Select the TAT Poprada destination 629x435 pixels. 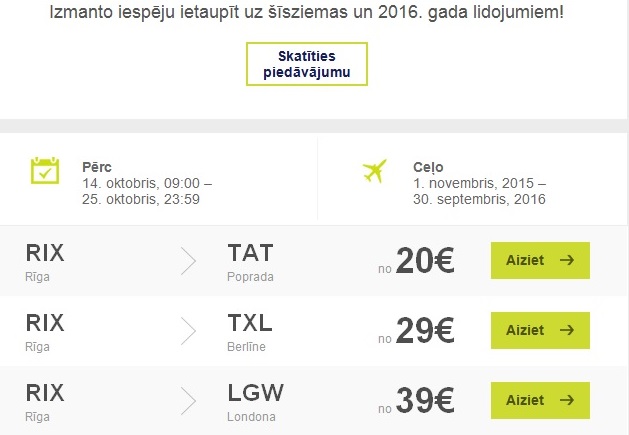250,262
